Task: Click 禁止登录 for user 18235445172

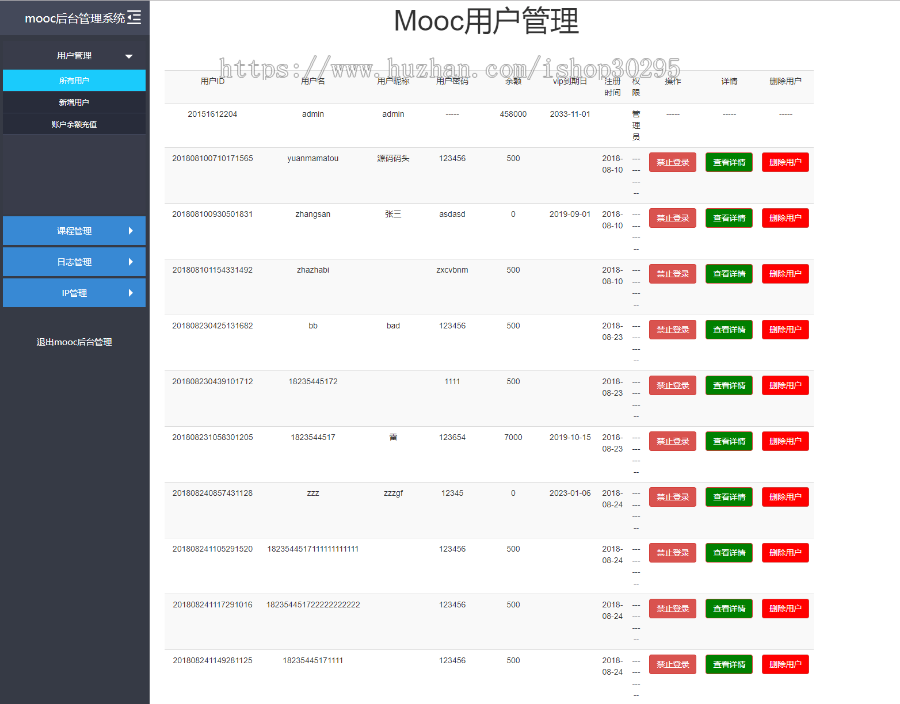Action: tap(671, 385)
